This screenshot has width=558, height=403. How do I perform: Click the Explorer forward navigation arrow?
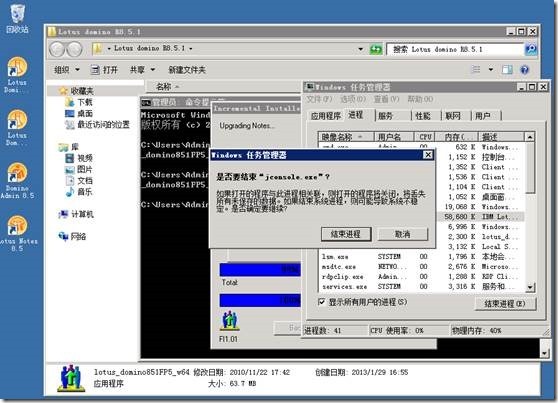(x=75, y=49)
